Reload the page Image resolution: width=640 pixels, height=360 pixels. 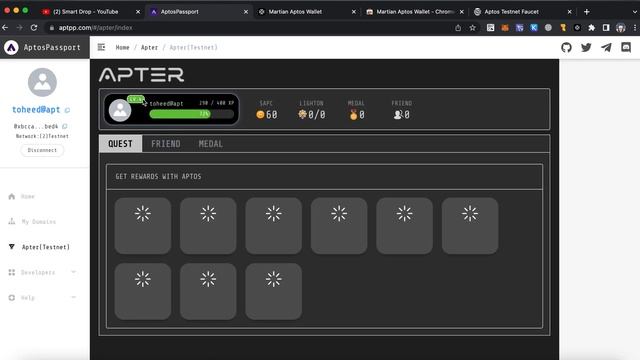(x=34, y=28)
